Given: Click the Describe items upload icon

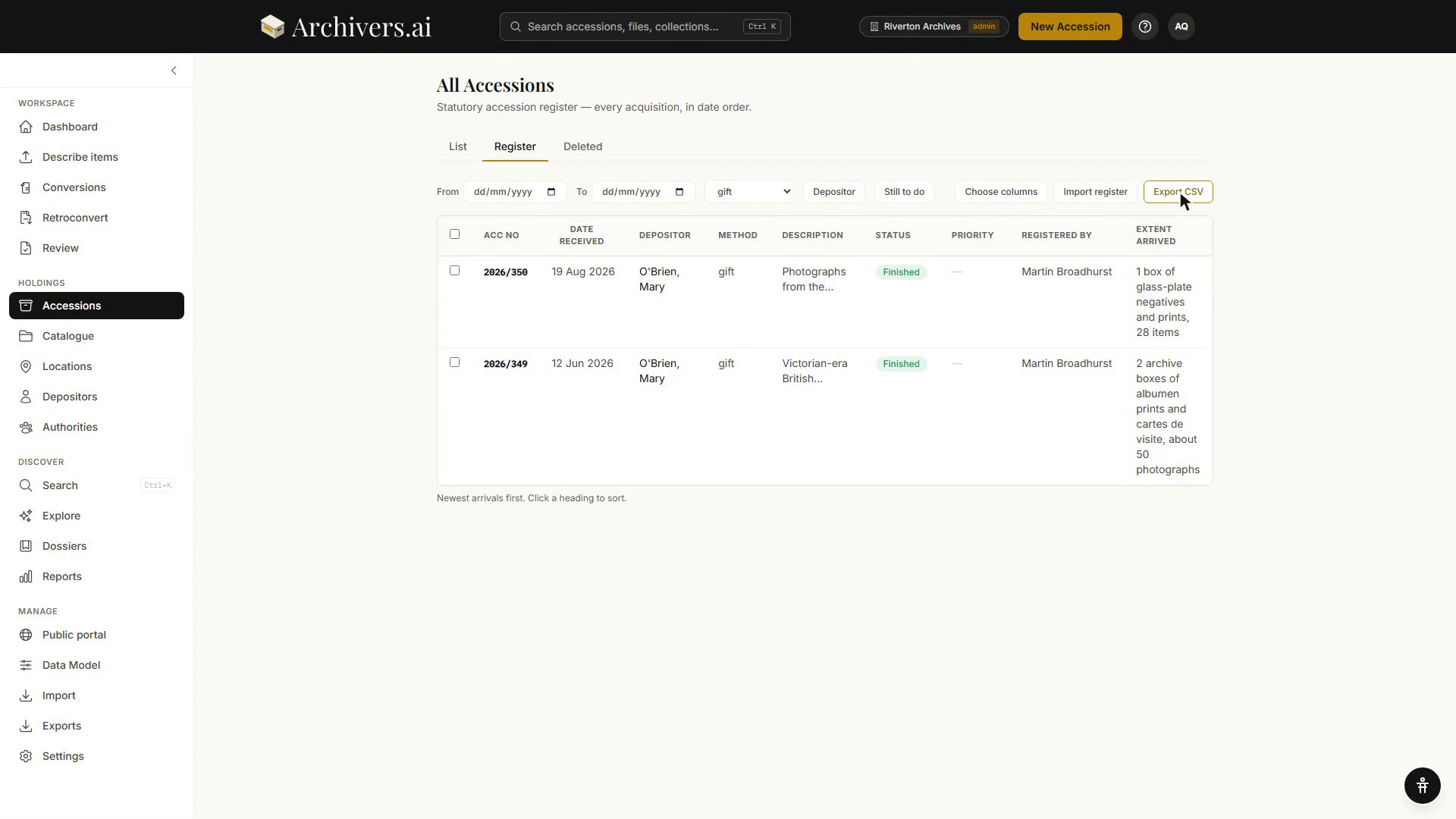Looking at the screenshot, I should (26, 157).
